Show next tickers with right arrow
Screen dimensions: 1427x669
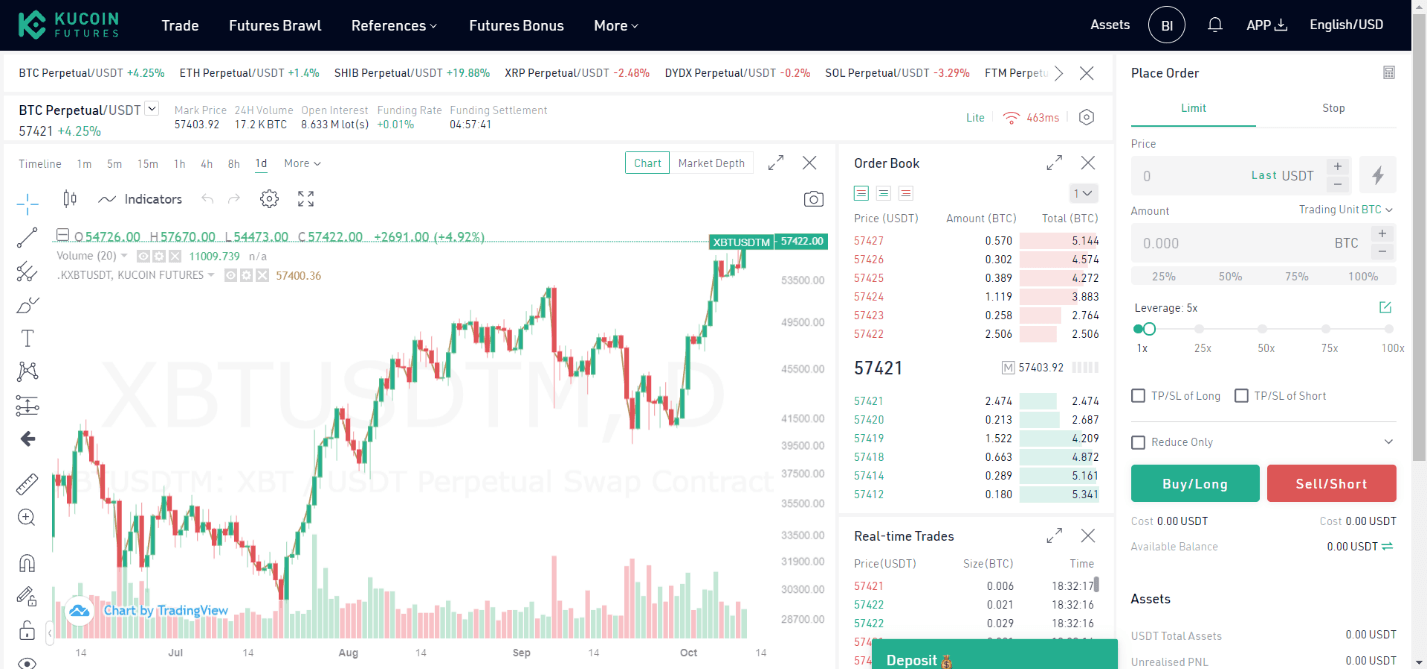pyautogui.click(x=1059, y=73)
